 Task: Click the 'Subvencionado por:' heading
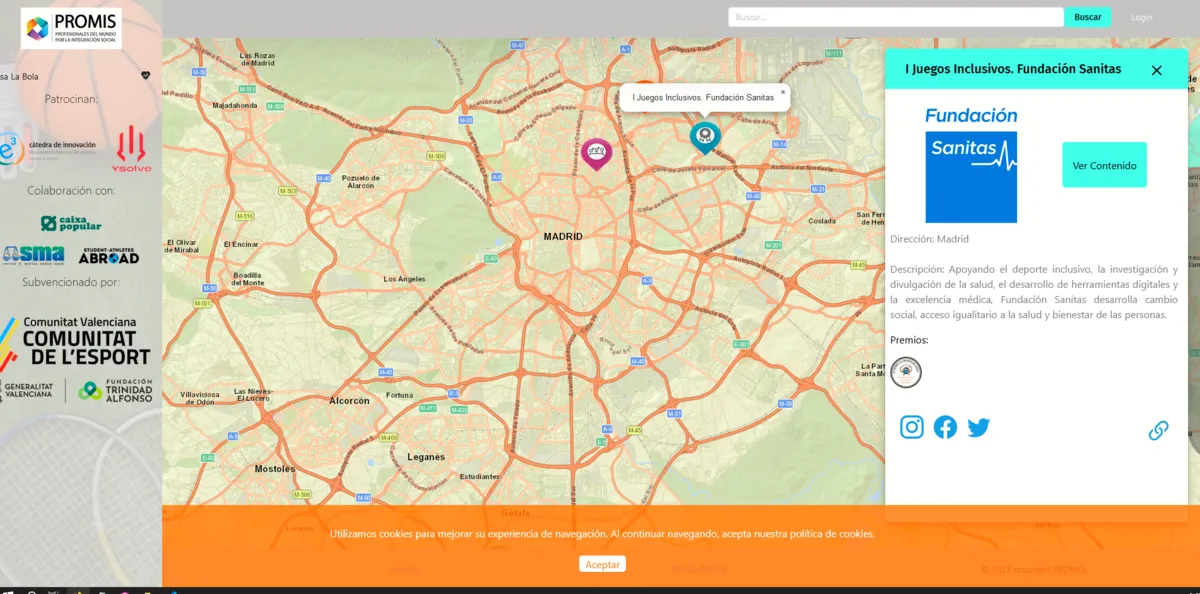tap(71, 282)
